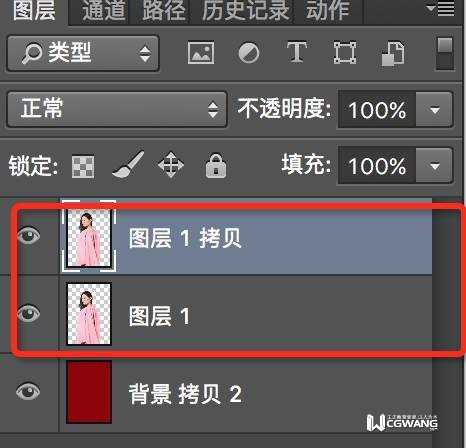Select the 图层 1 拷贝 thumbnail
Viewport: 466px width, 448px height.
[89, 237]
